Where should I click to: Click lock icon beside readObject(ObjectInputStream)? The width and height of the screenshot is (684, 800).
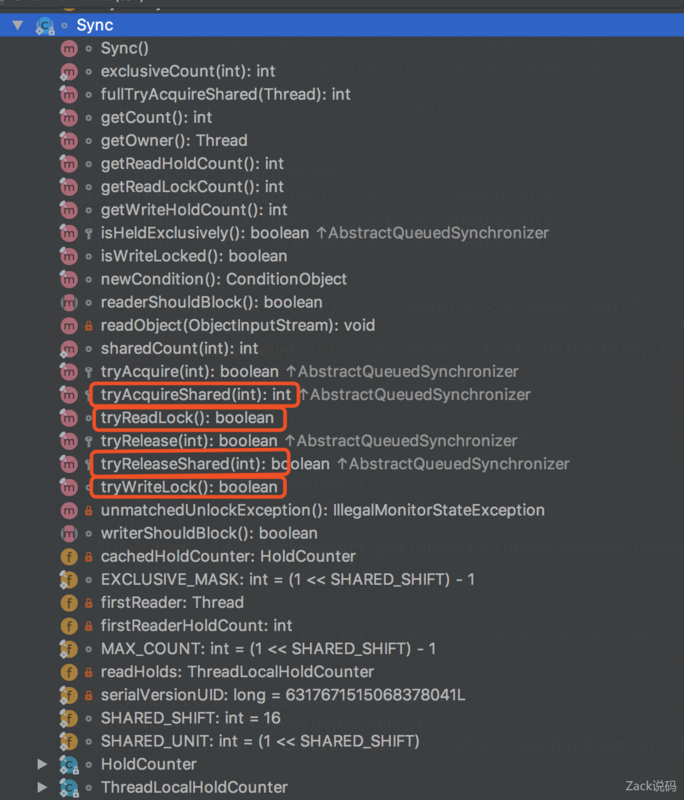[x=89, y=326]
